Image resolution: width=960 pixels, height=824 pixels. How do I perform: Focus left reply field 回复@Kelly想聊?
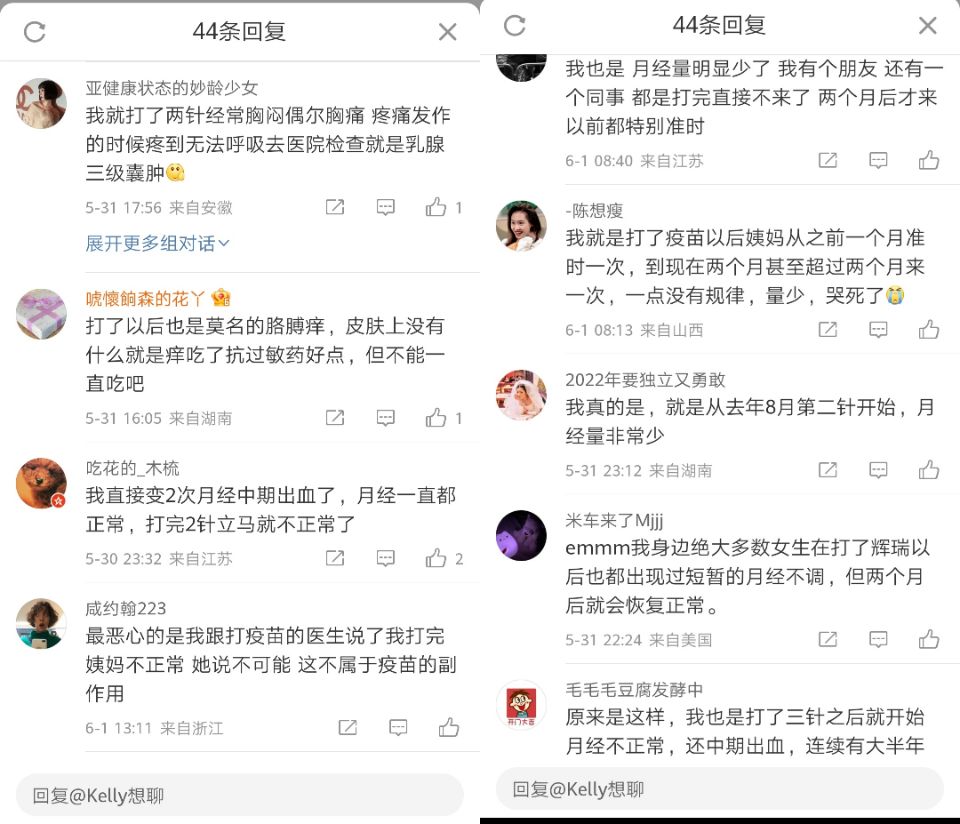click(x=239, y=795)
